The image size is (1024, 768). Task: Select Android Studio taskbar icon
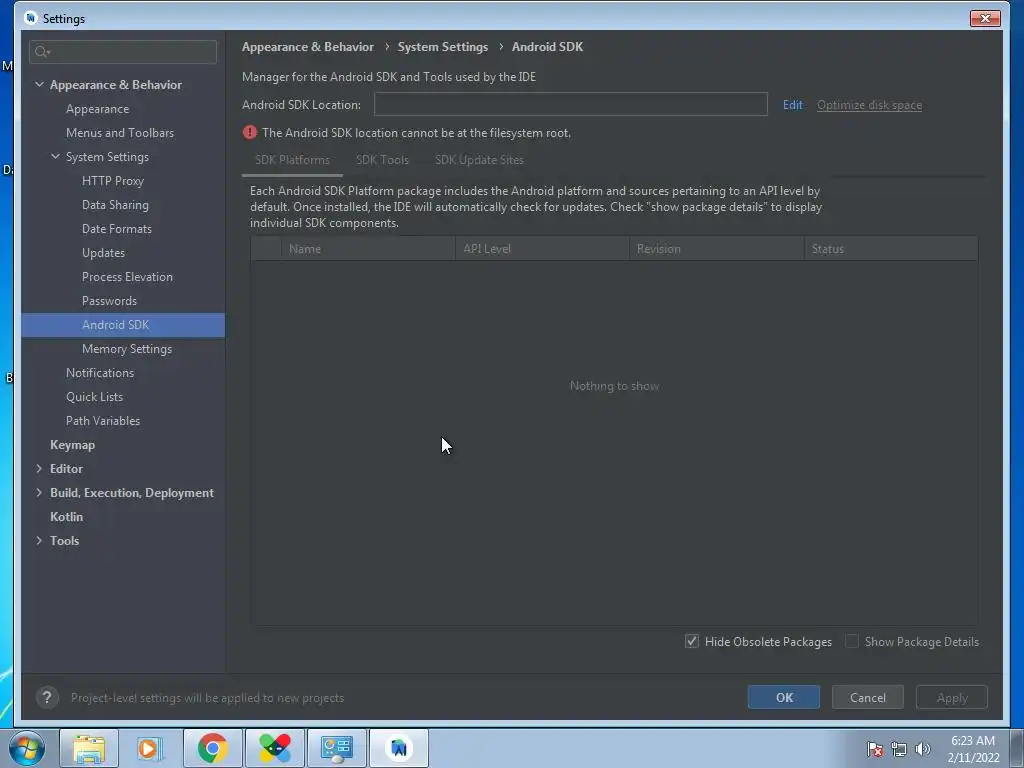[399, 748]
